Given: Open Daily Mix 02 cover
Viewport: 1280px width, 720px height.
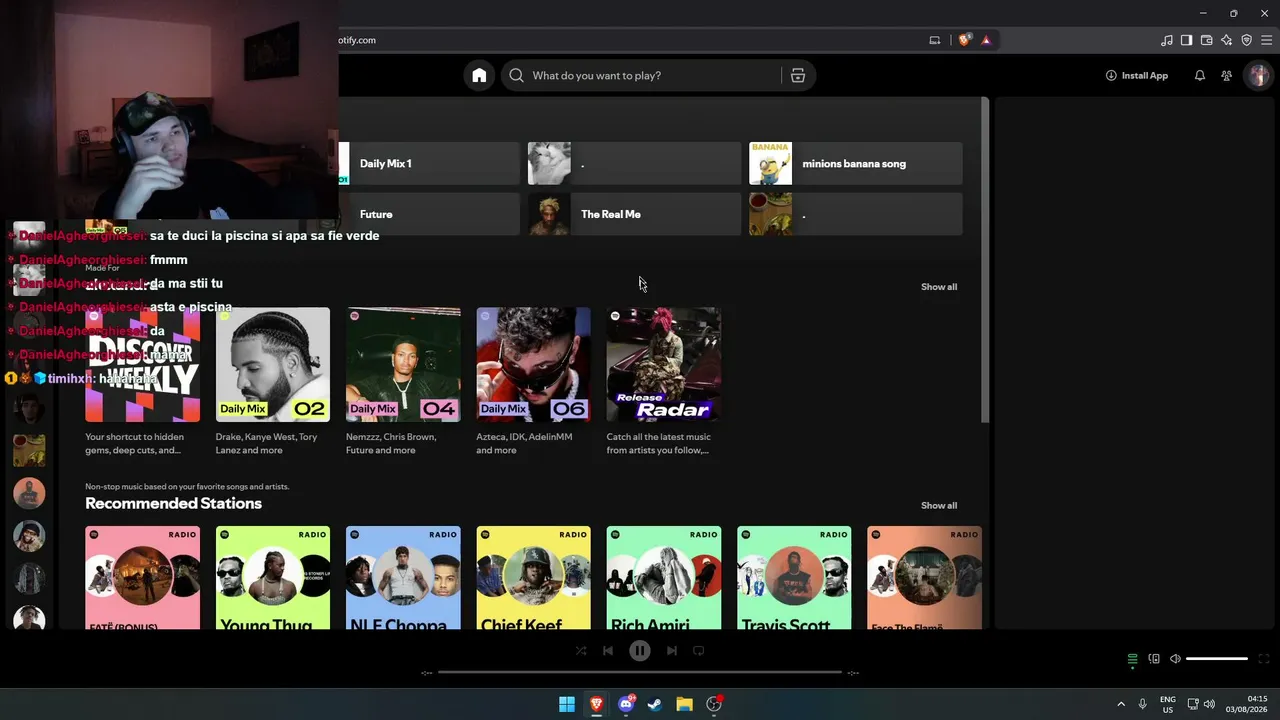Looking at the screenshot, I should tap(273, 365).
